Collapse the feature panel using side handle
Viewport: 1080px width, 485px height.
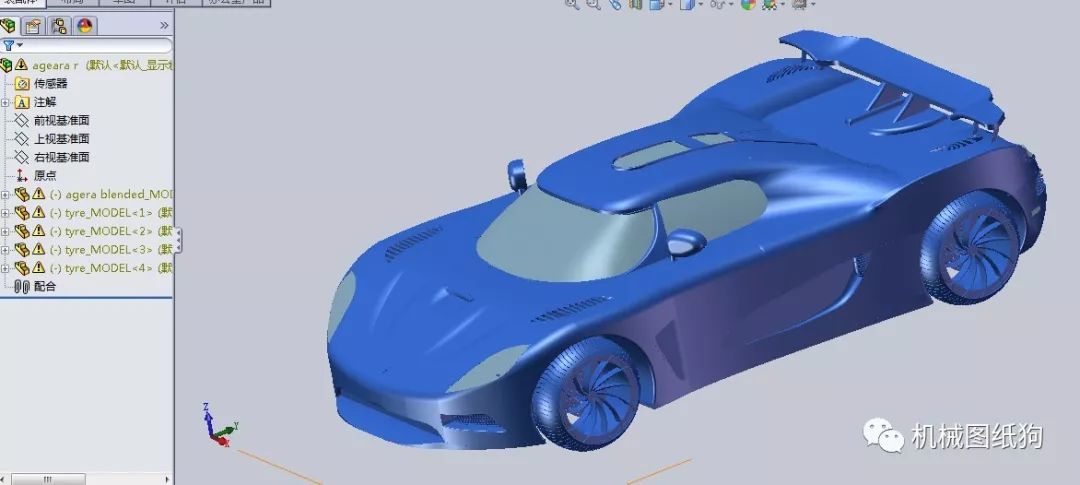[x=178, y=240]
